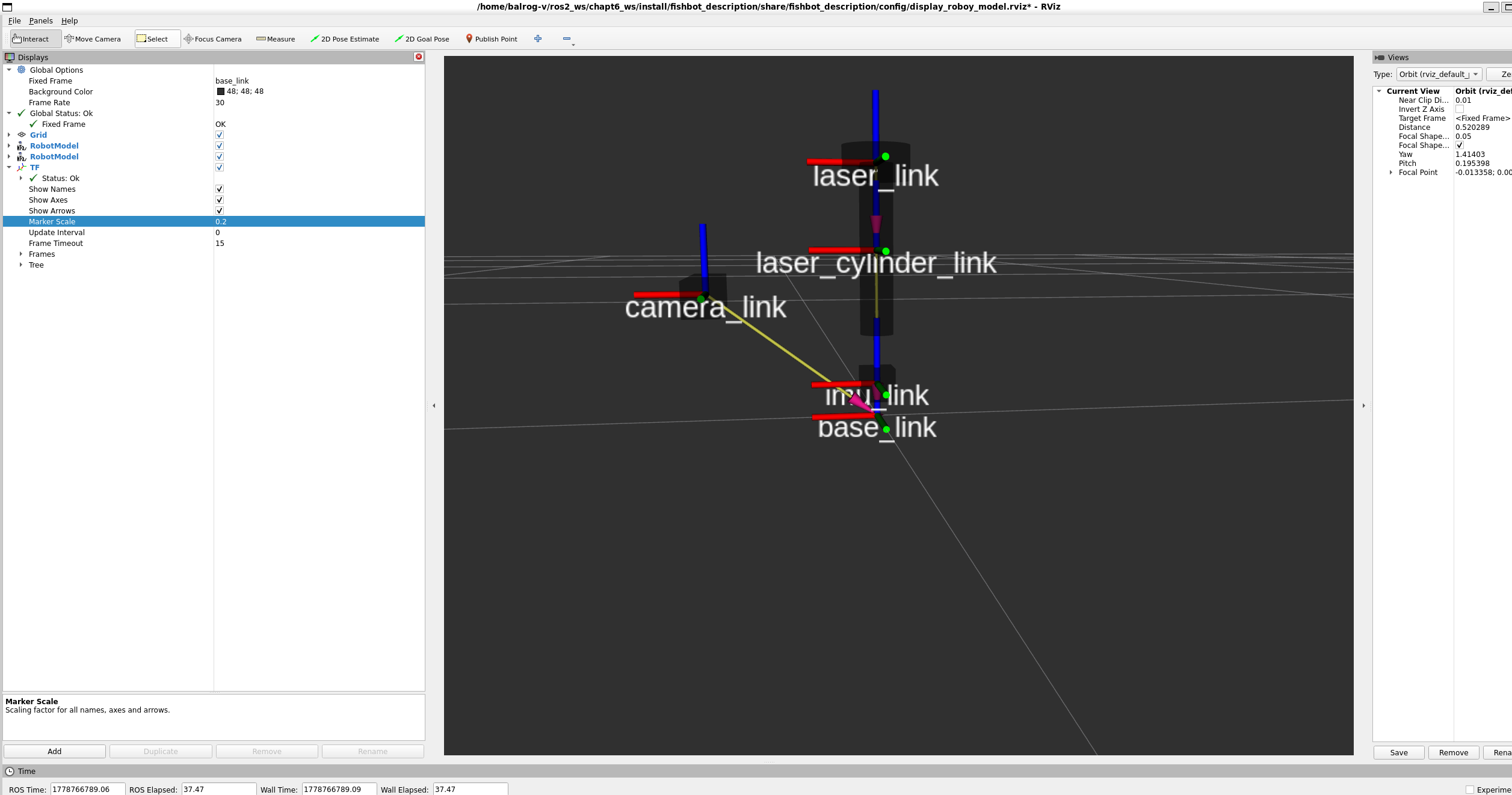Select the 2D Pose Estimate tool
The image size is (1512, 795).
pyautogui.click(x=345, y=39)
